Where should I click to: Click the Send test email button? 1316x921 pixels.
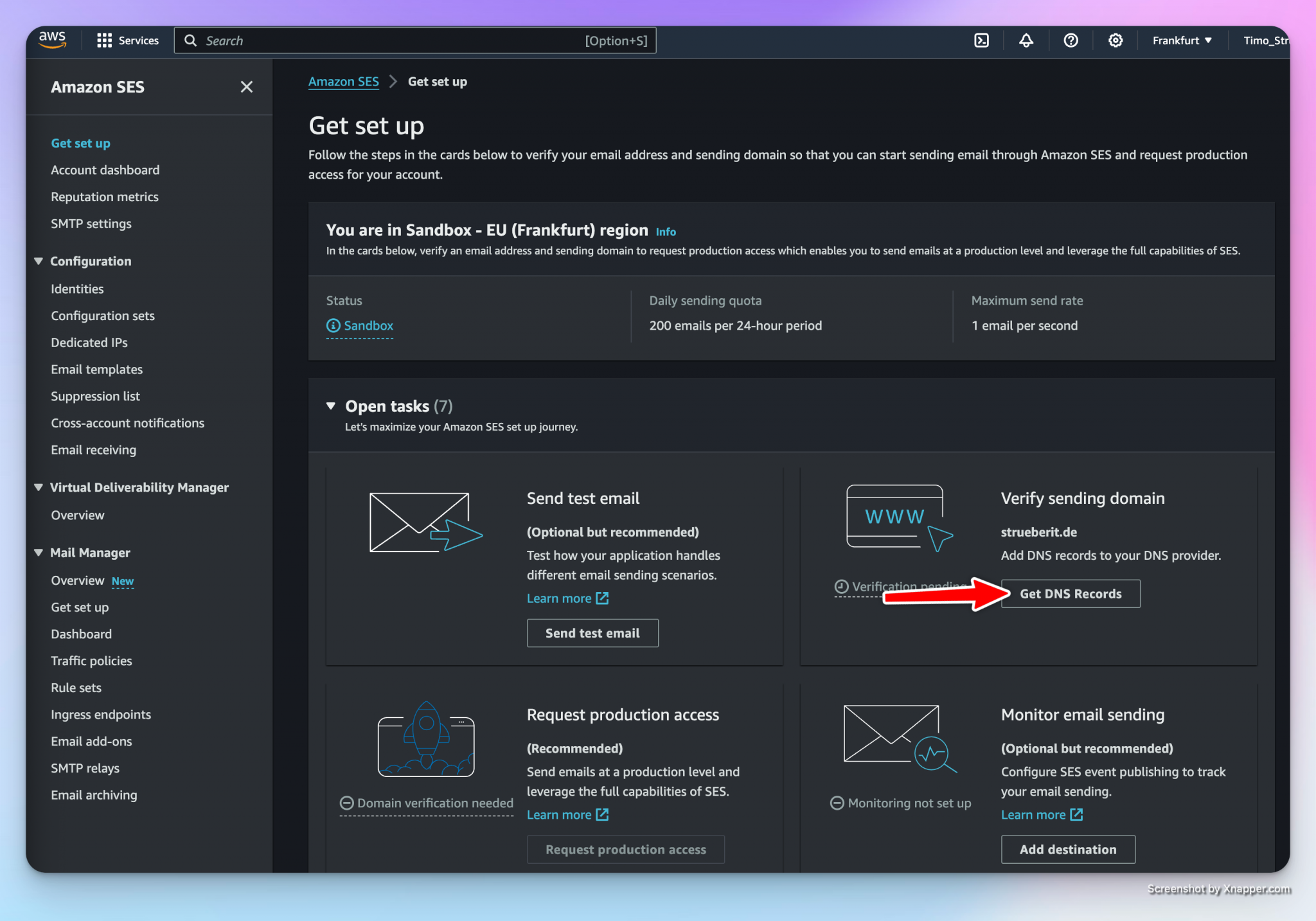tap(592, 633)
